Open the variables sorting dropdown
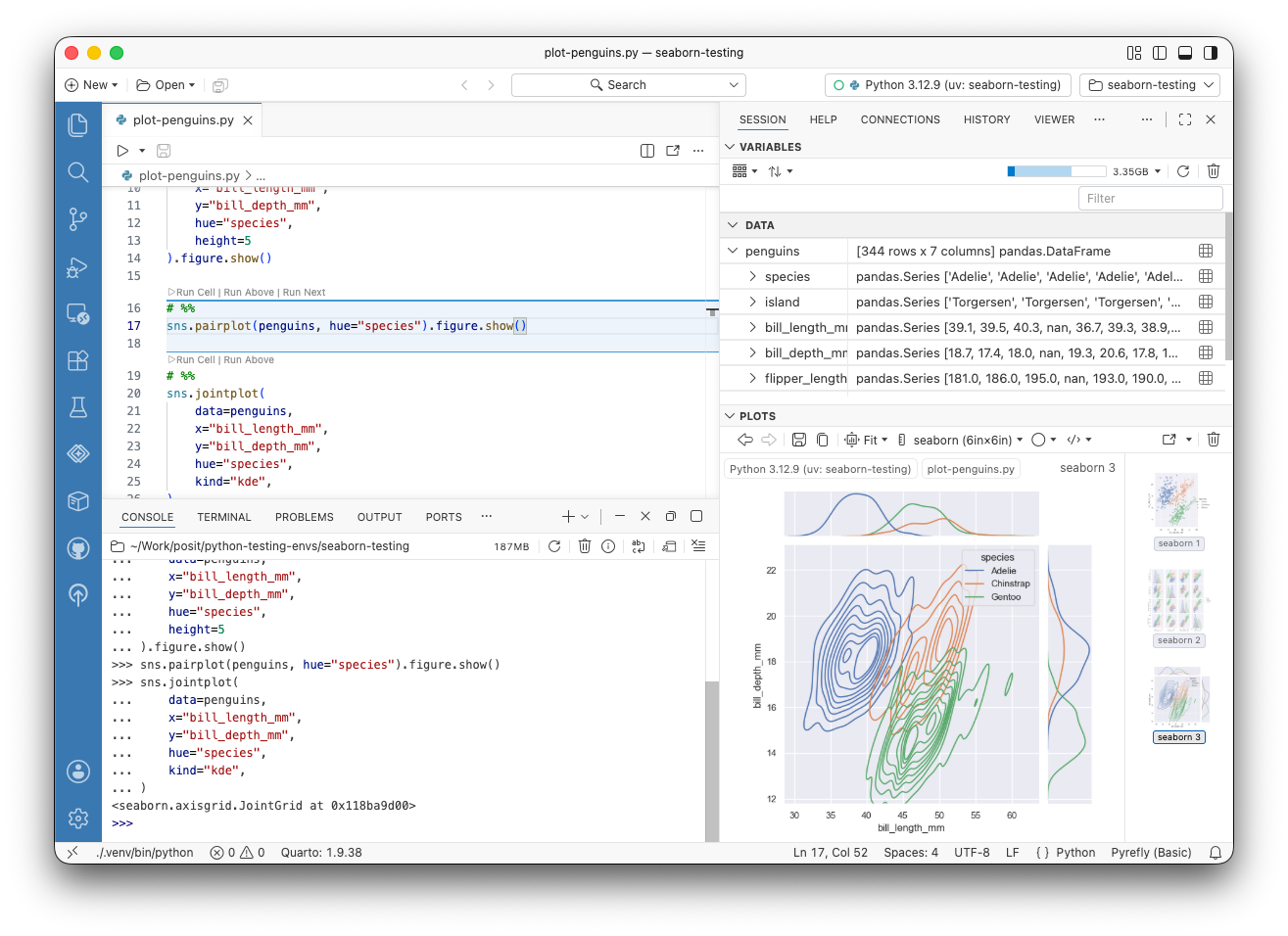This screenshot has height=936, width=1288. click(781, 171)
